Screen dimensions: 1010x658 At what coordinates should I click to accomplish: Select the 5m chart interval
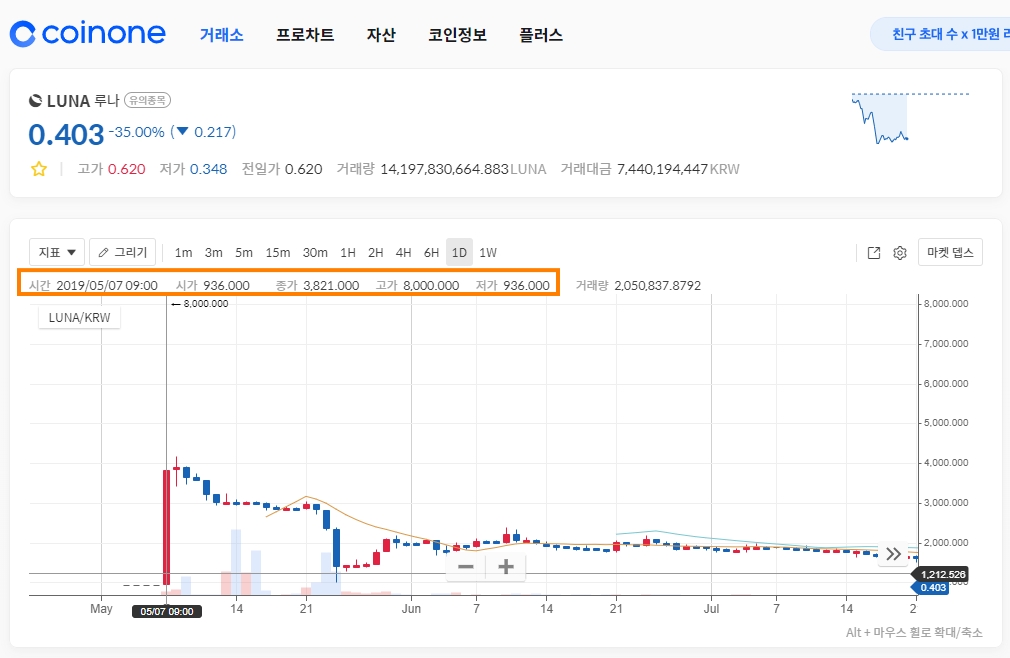pyautogui.click(x=244, y=252)
